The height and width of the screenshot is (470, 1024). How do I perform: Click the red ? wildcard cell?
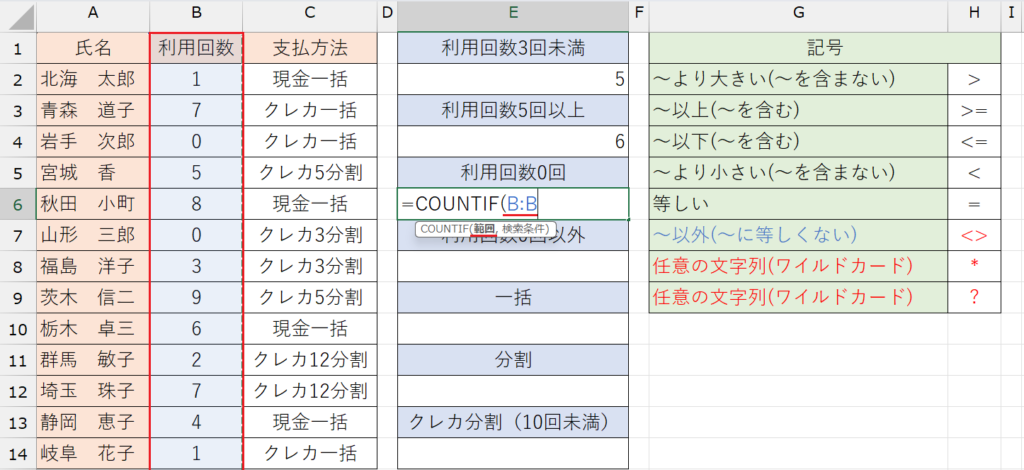[974, 298]
